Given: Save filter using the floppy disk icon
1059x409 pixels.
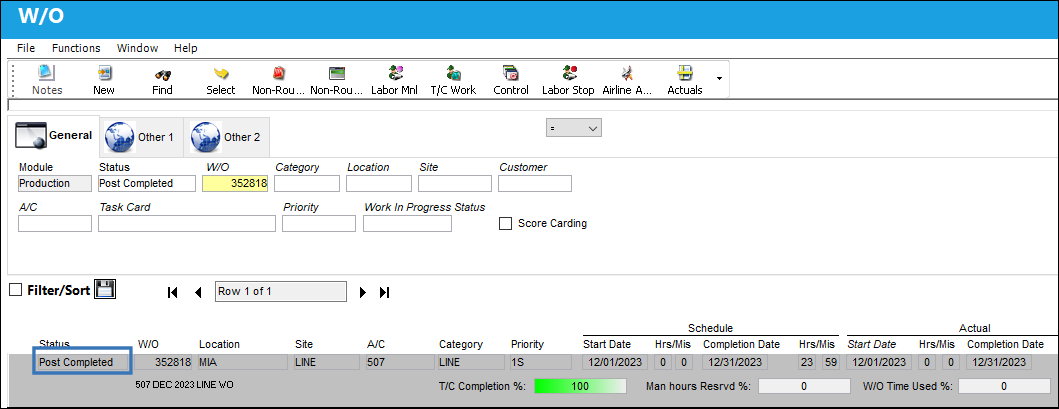Looking at the screenshot, I should pyautogui.click(x=105, y=290).
